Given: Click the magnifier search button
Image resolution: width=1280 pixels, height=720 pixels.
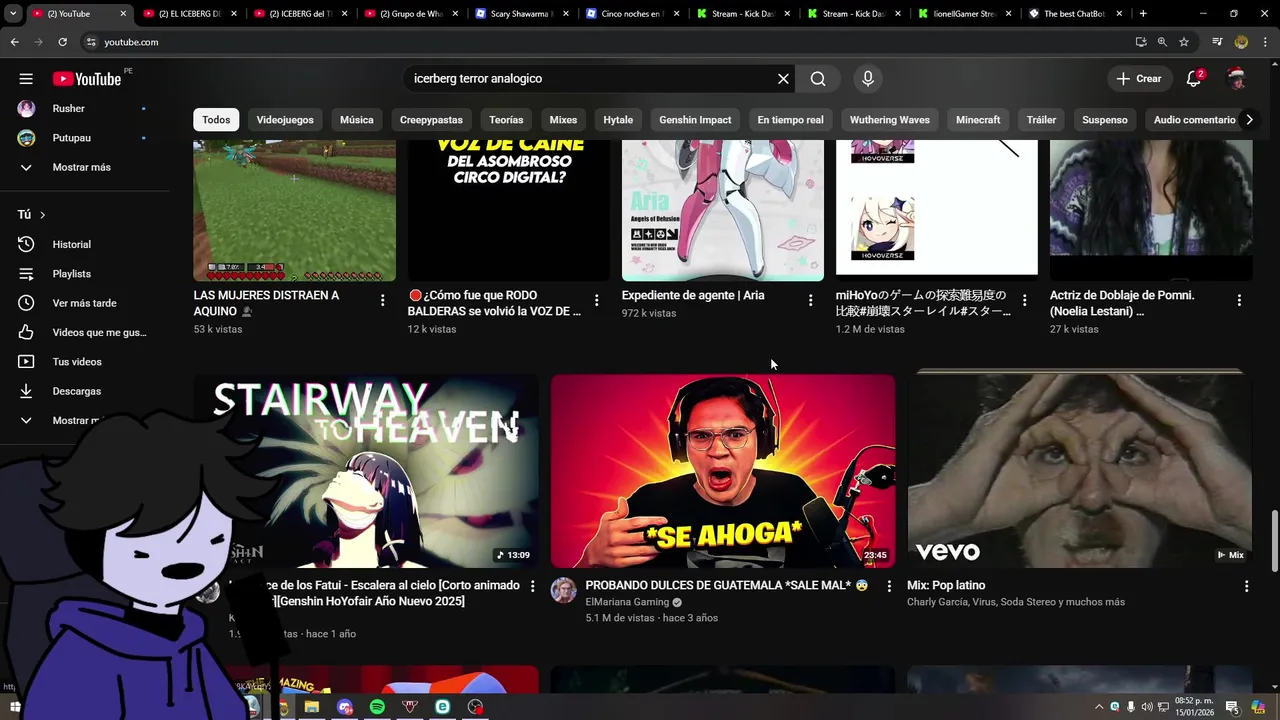Looking at the screenshot, I should coord(818,79).
